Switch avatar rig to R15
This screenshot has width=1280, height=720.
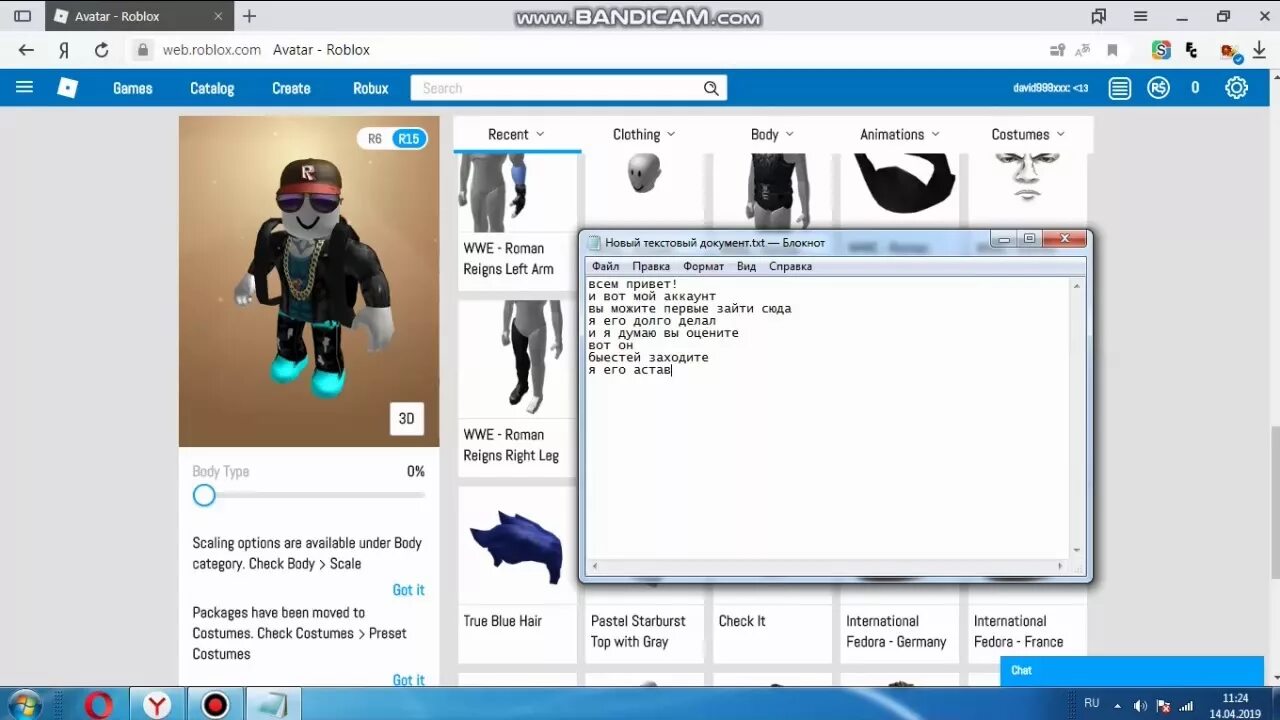tap(409, 139)
